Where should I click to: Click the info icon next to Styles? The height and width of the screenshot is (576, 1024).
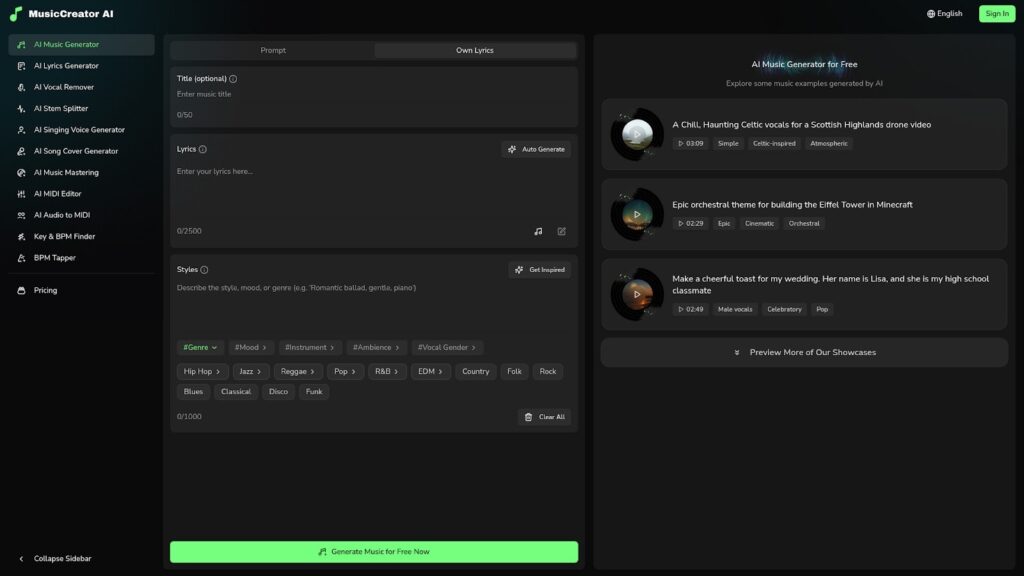(x=204, y=270)
